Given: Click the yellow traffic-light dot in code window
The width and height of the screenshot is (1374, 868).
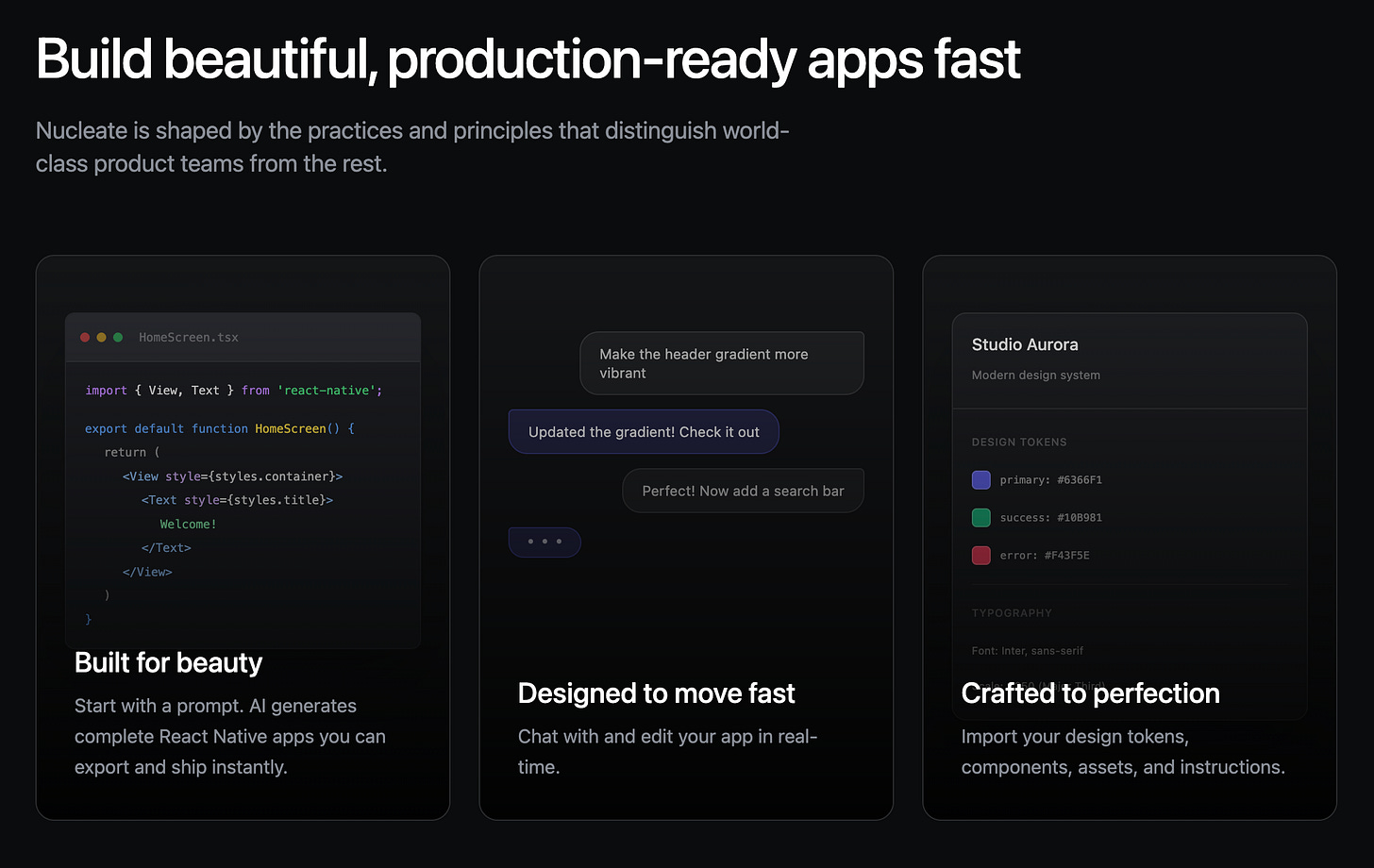Looking at the screenshot, I should [x=102, y=337].
